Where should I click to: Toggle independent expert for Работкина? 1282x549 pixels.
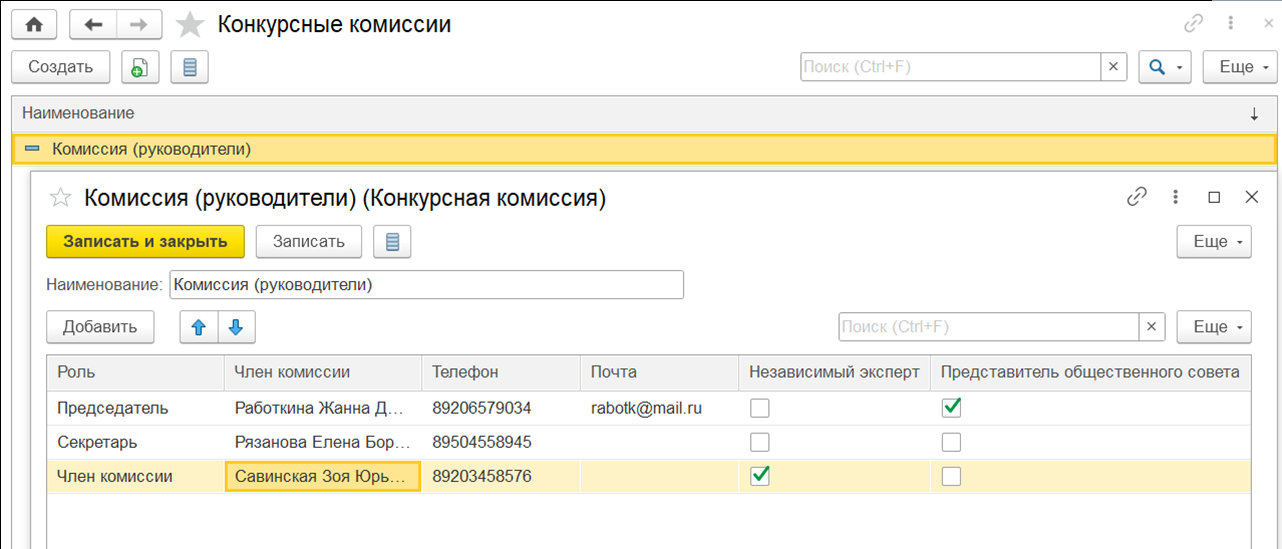pos(761,408)
